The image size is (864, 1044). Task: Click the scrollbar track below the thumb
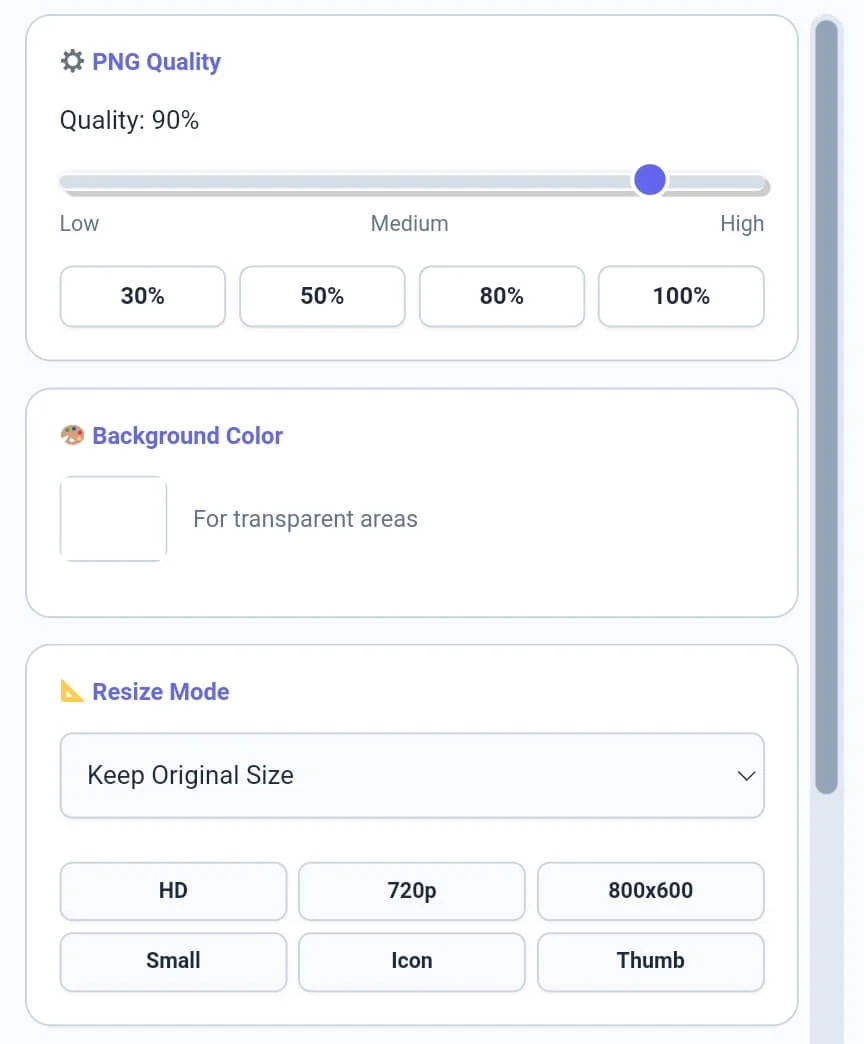[826, 920]
